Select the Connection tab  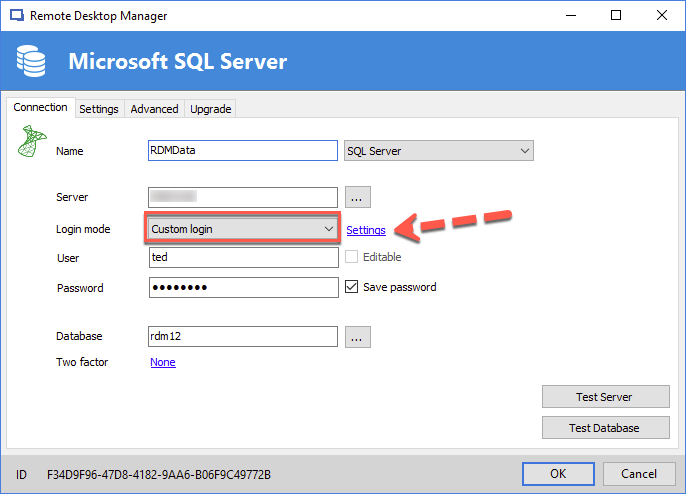[x=41, y=108]
